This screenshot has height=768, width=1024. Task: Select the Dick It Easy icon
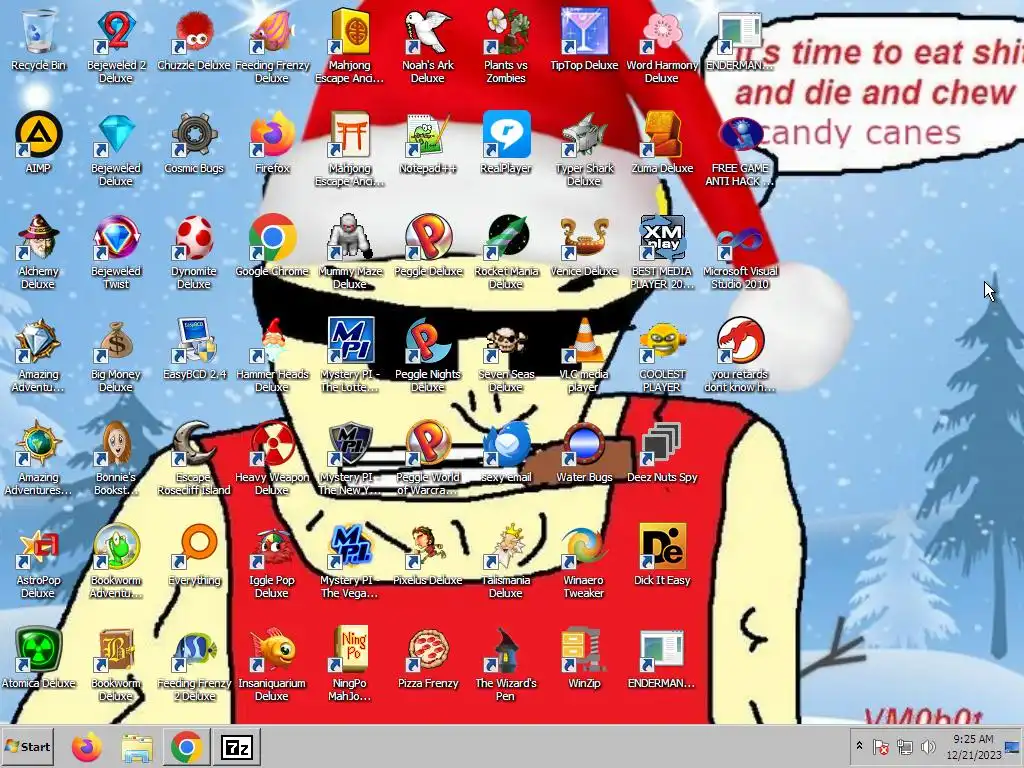tap(662, 556)
